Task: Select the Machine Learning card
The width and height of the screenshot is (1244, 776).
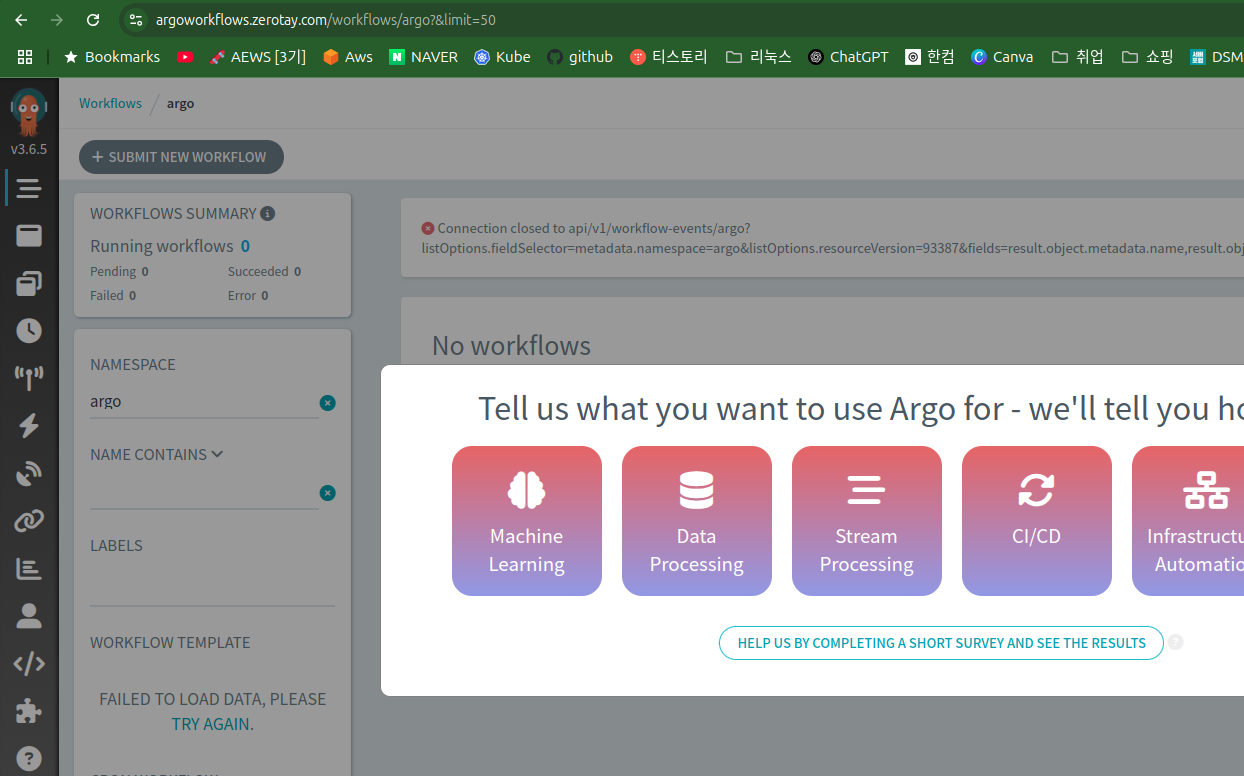Action: 527,521
